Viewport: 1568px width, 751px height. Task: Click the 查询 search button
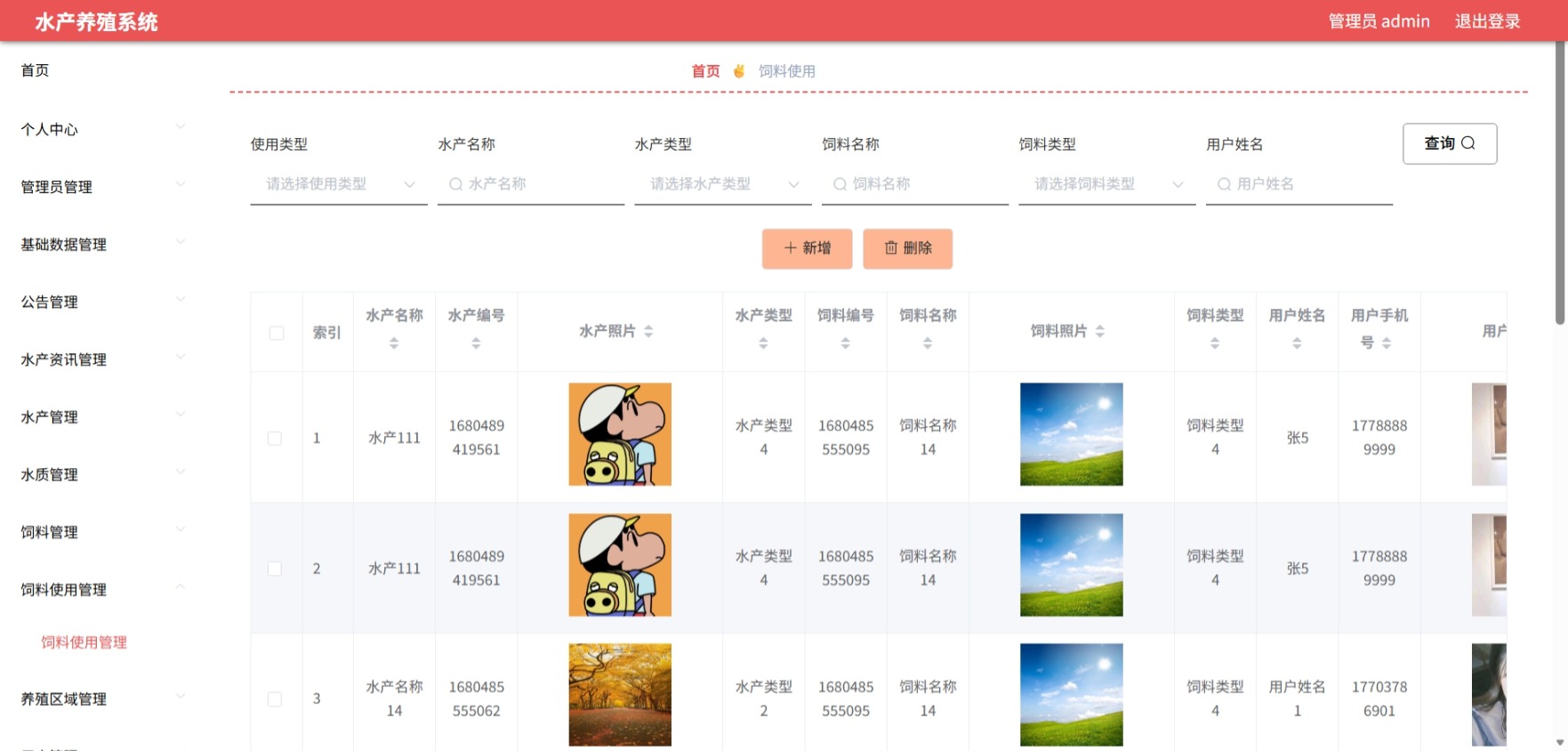(1450, 143)
